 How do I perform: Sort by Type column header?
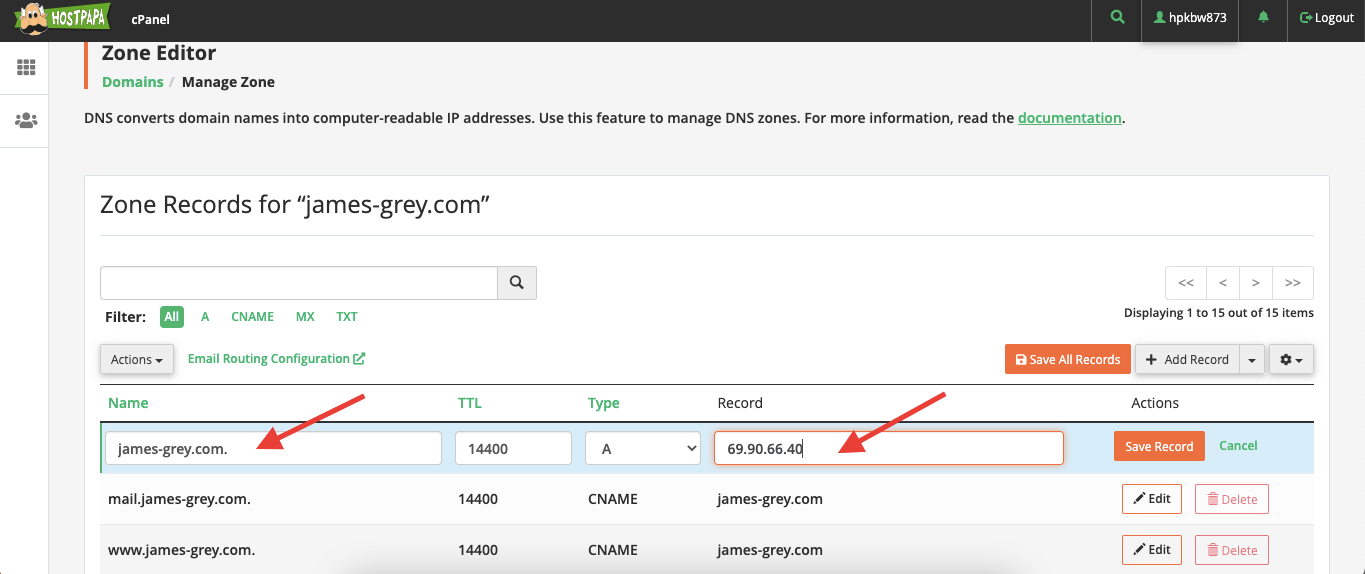604,403
